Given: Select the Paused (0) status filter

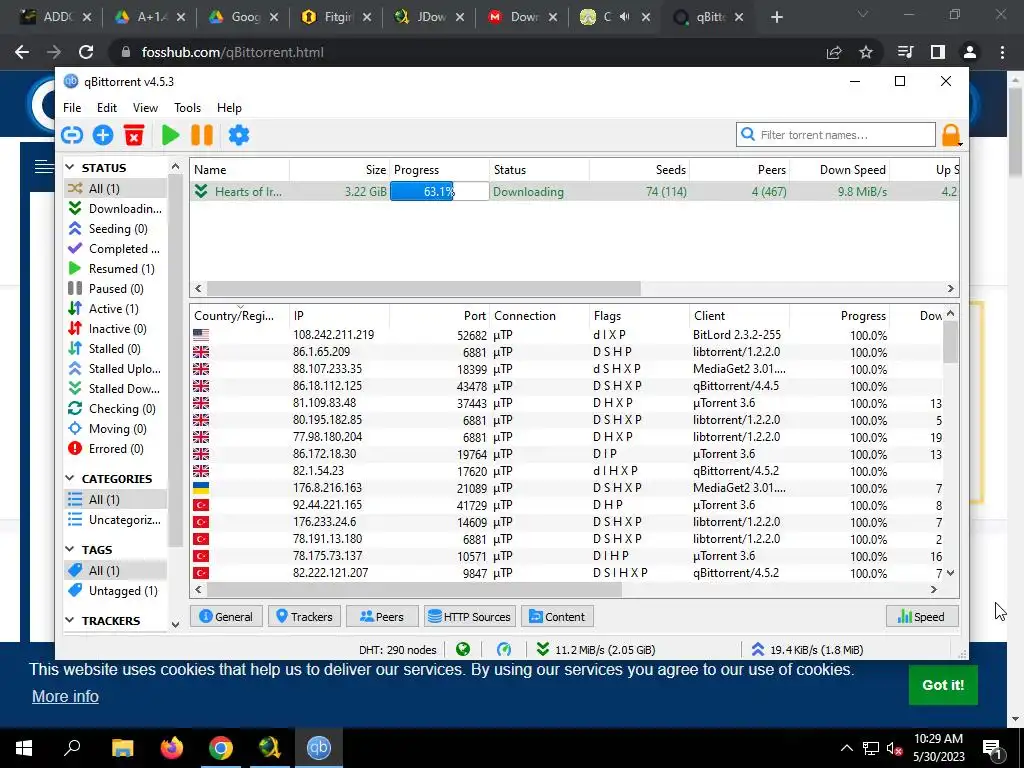Looking at the screenshot, I should coord(115,289).
